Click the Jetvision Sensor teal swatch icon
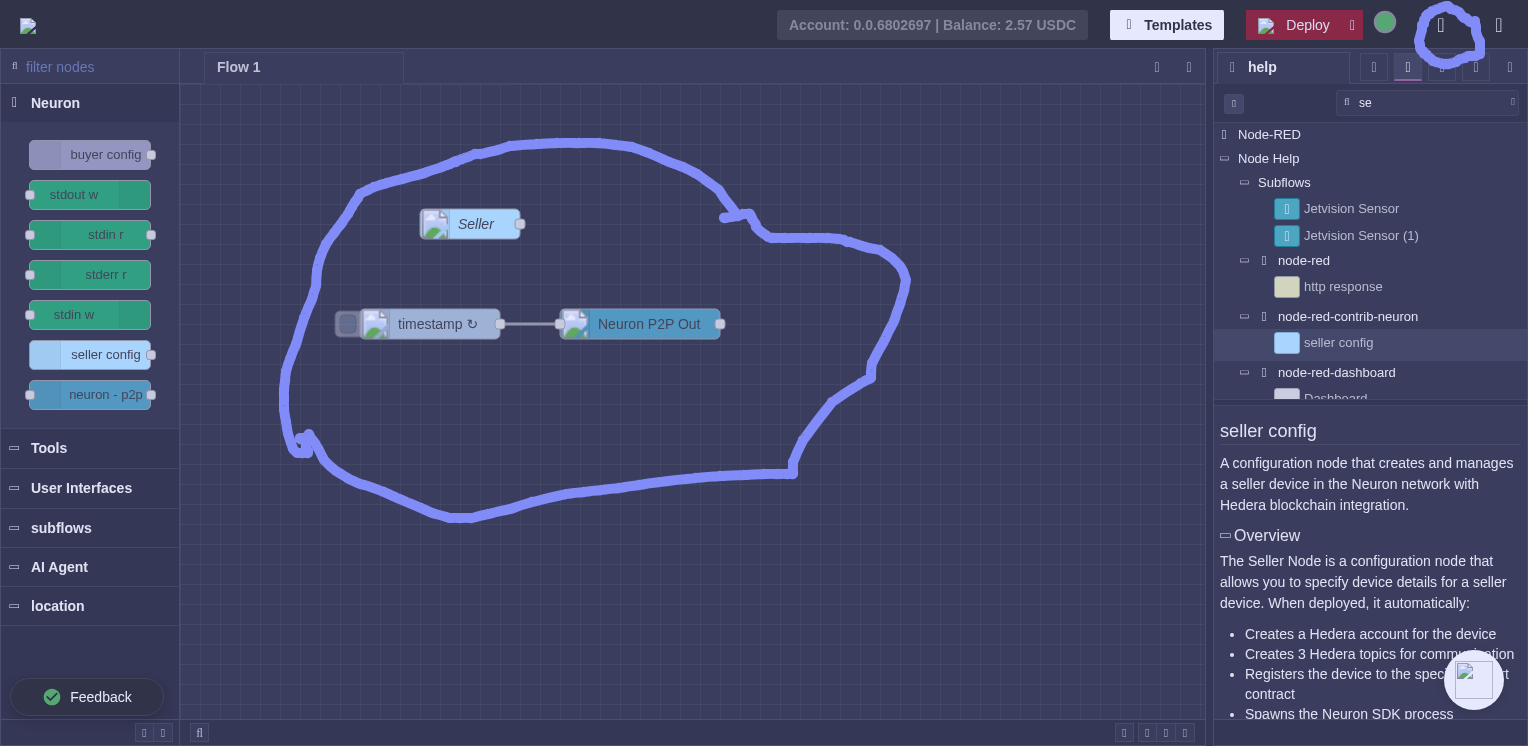 [1287, 209]
